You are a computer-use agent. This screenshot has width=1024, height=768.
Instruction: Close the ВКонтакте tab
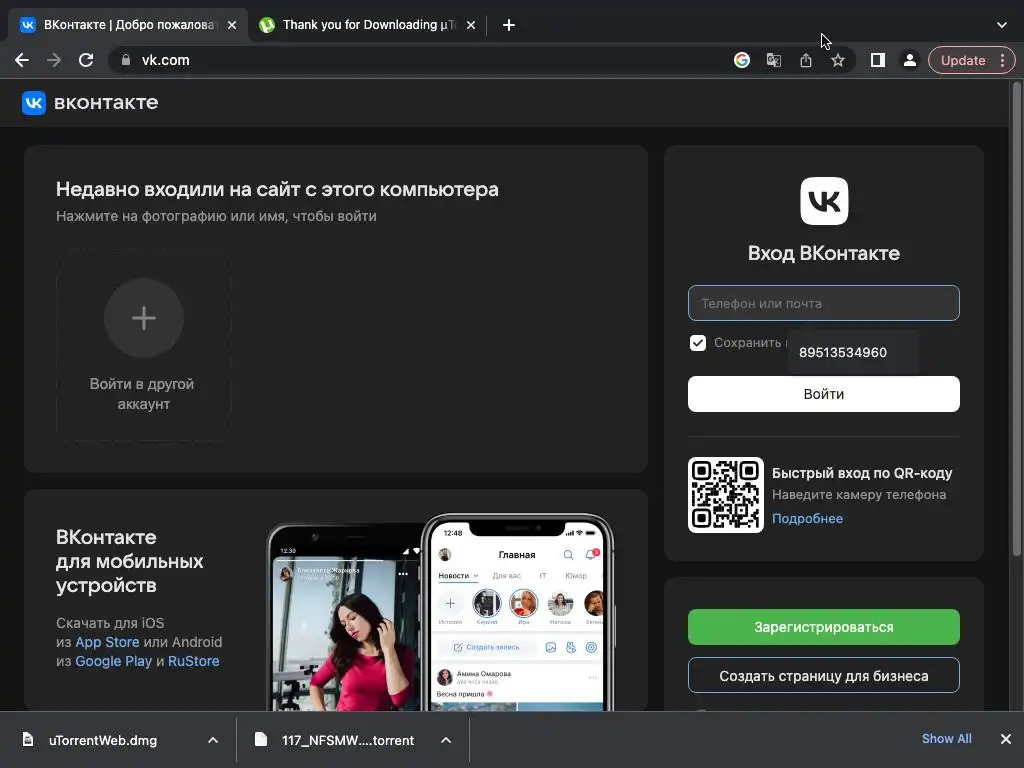point(232,25)
